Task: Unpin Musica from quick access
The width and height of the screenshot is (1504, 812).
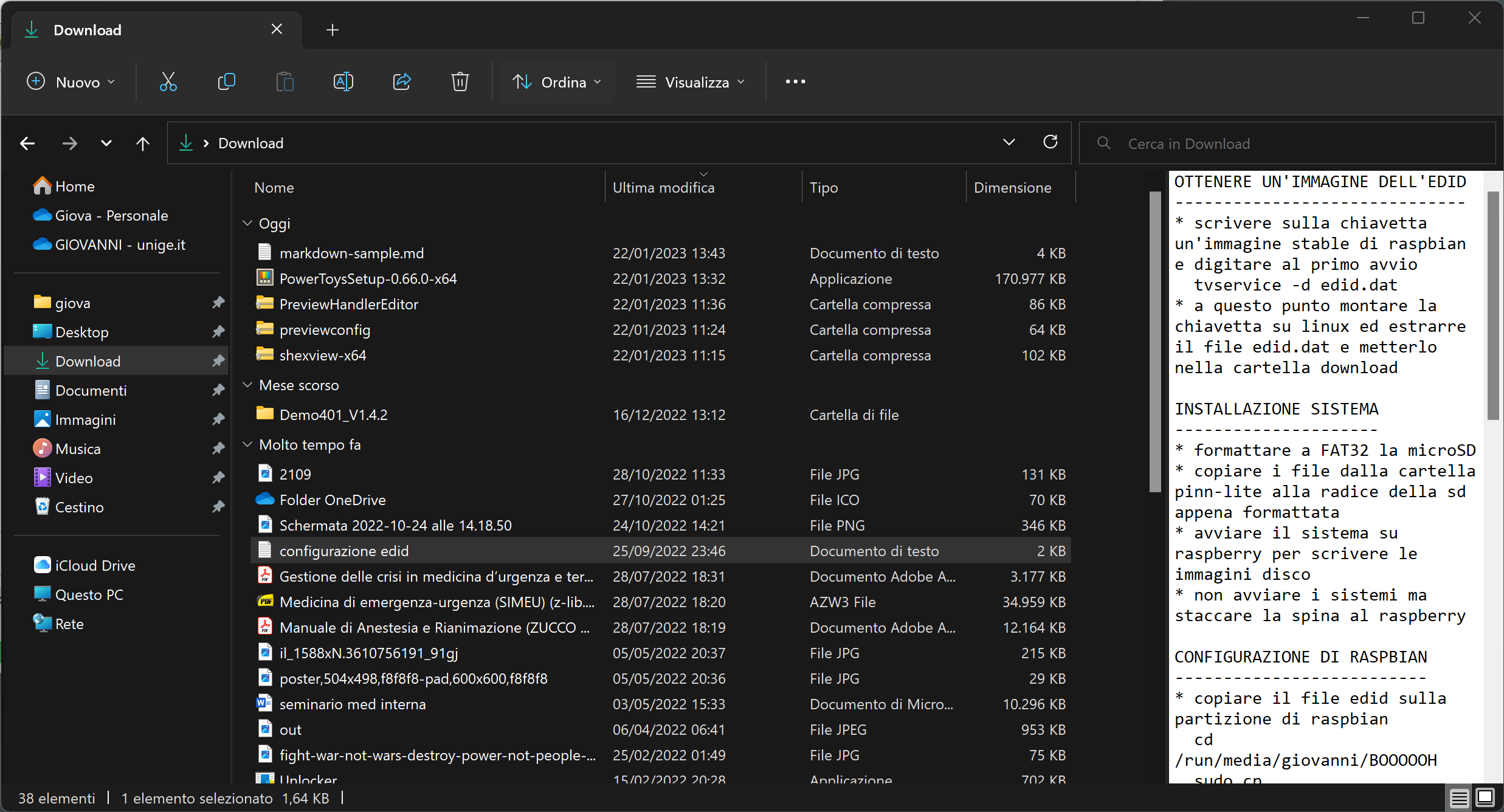Action: tap(218, 449)
